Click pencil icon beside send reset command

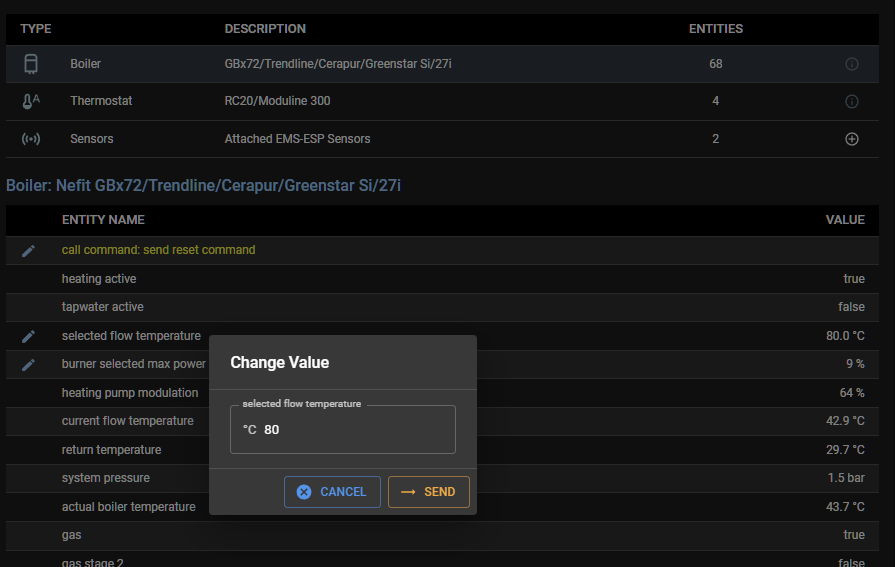(x=28, y=250)
